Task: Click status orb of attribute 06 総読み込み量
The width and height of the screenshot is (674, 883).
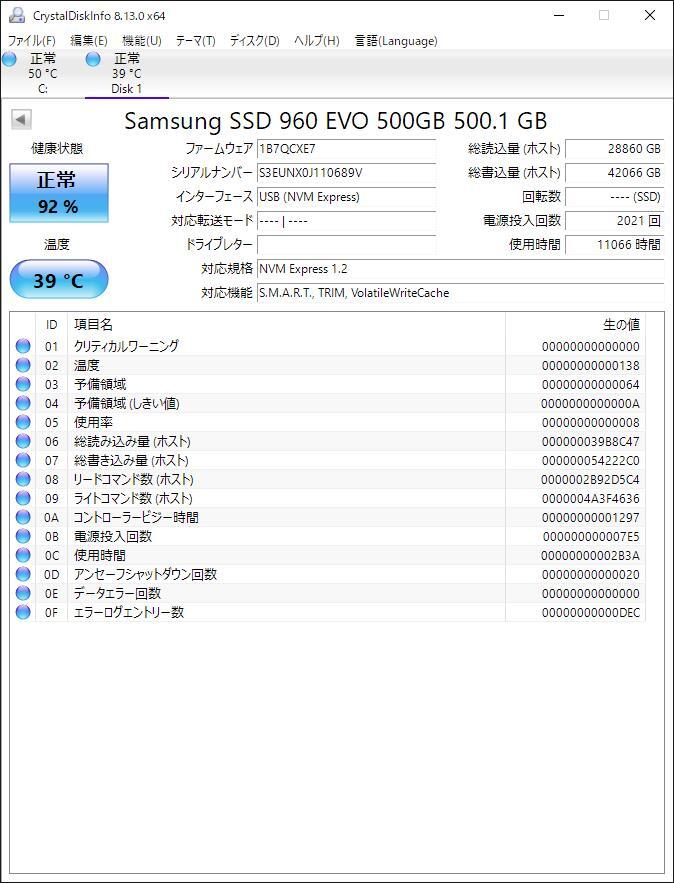Action: (23, 442)
